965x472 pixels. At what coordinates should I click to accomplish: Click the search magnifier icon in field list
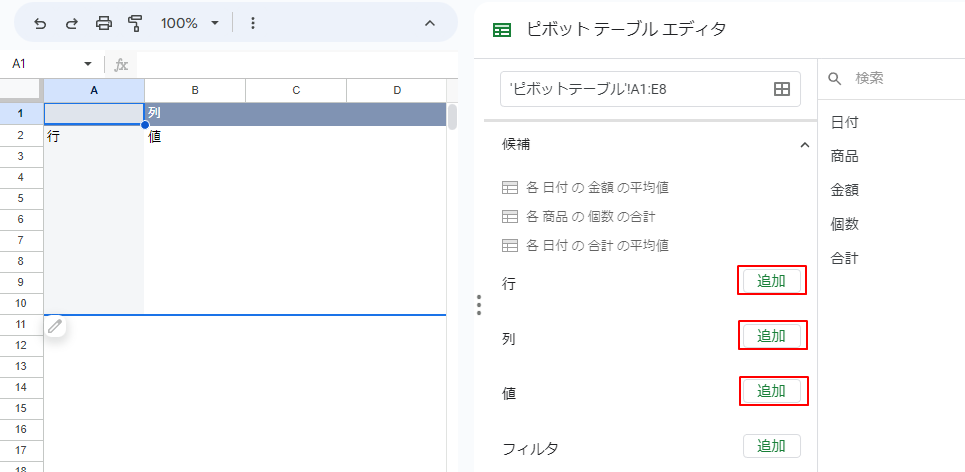click(836, 78)
